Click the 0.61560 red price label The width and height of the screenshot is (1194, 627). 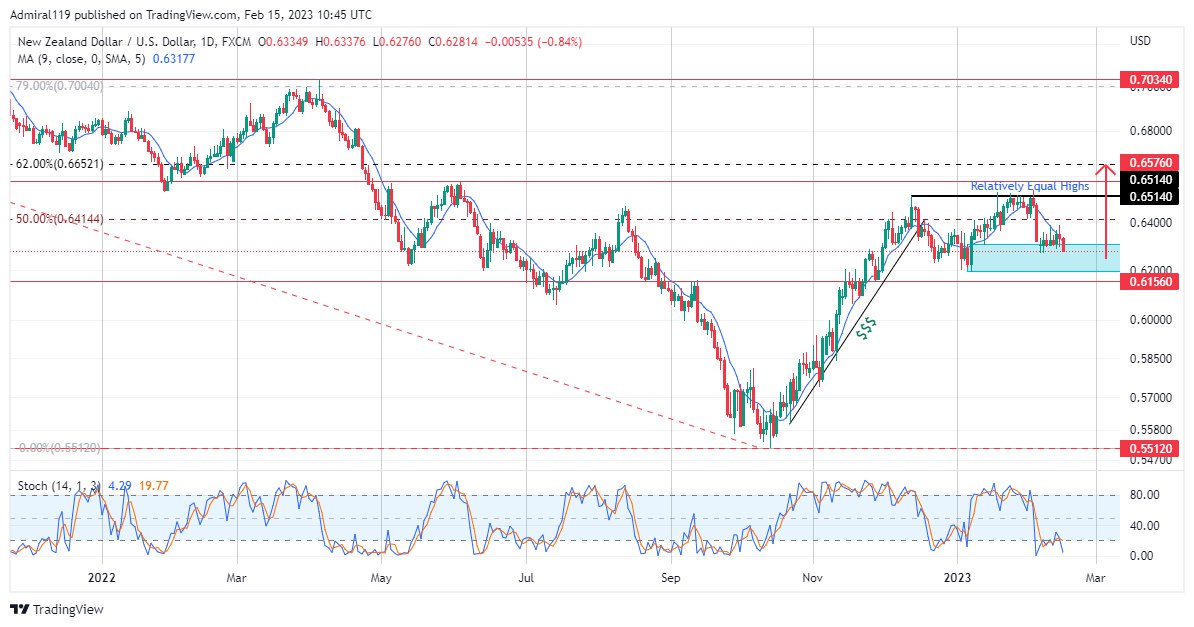(x=1149, y=282)
